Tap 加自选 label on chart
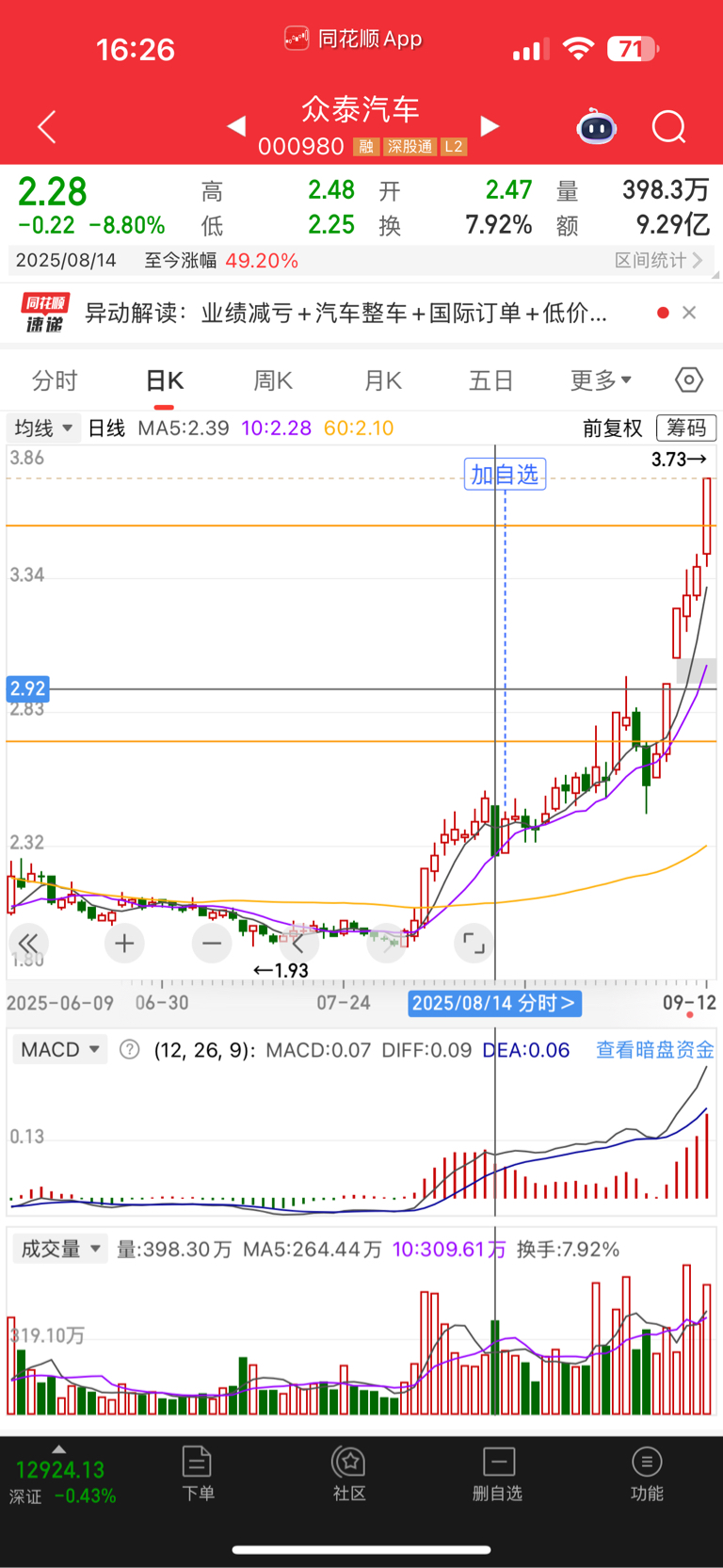 coord(505,474)
